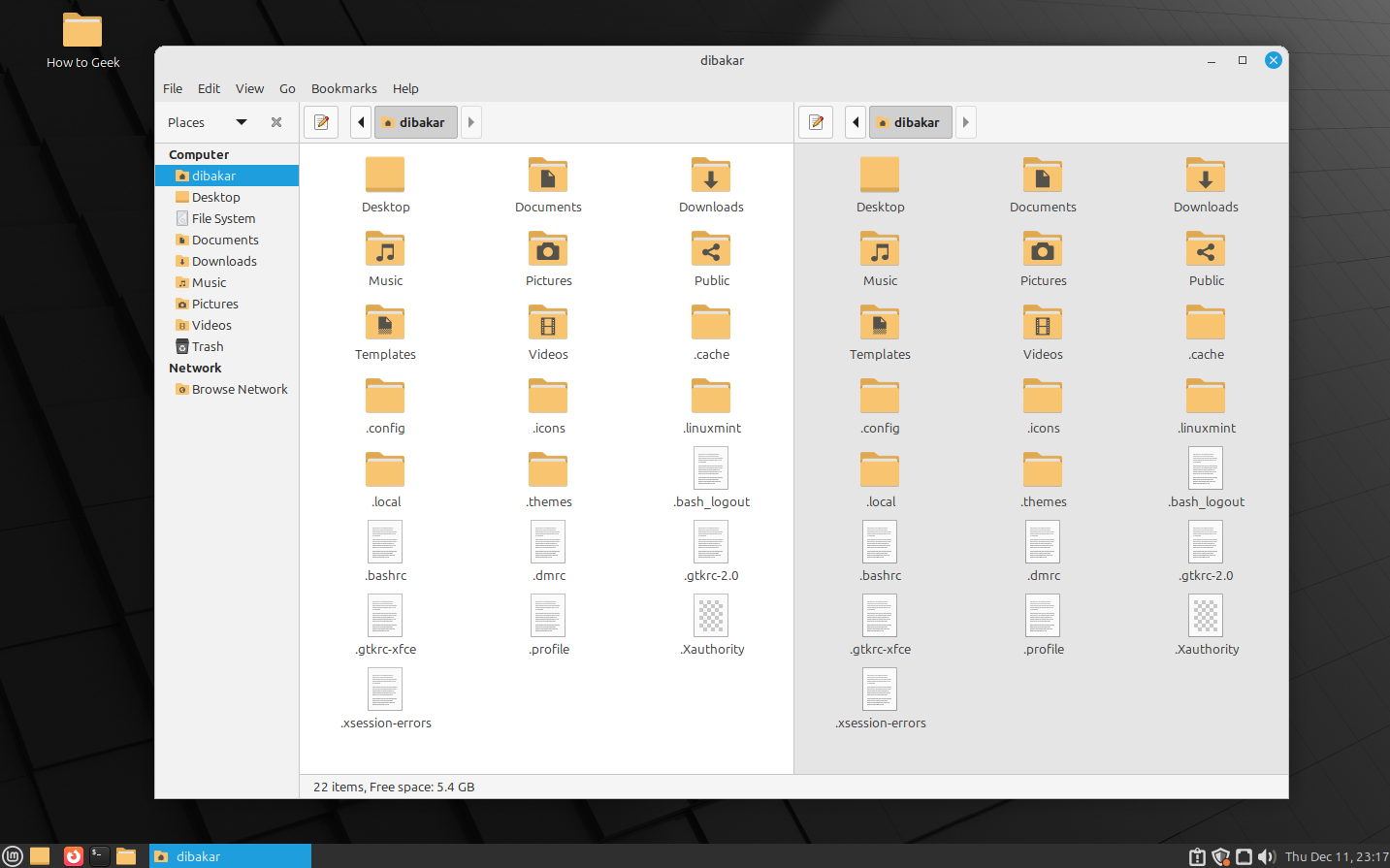Open the Places sidebar dropdown
The height and width of the screenshot is (868, 1390).
coord(242,122)
